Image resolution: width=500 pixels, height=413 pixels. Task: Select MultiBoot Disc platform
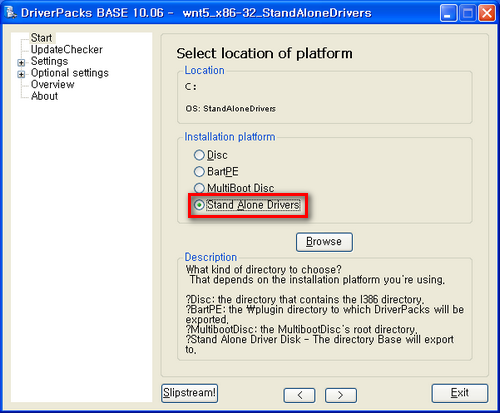[x=234, y=188]
